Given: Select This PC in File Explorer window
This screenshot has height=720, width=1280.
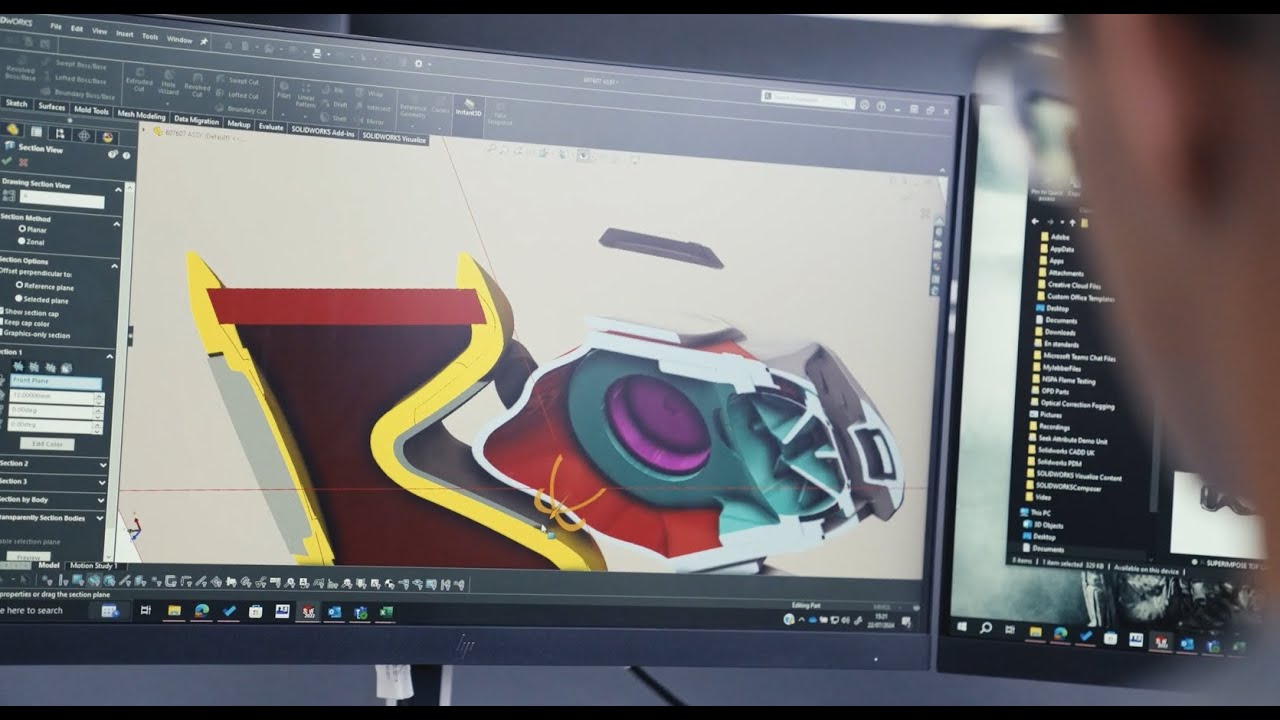Looking at the screenshot, I should (1033, 513).
